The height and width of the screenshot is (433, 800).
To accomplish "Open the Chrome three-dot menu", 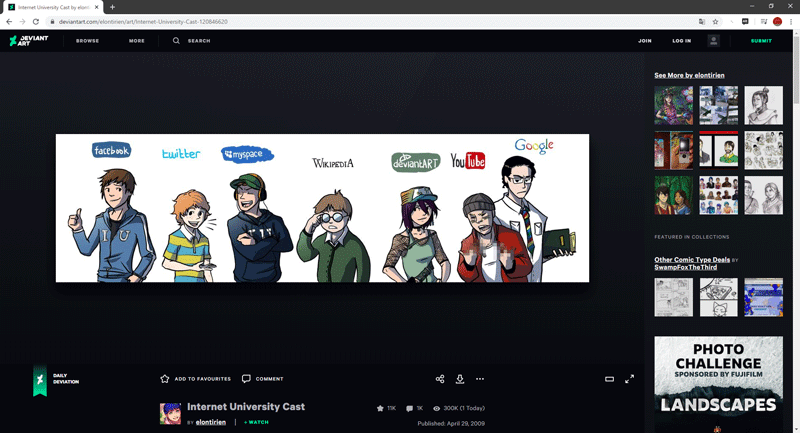I will [x=791, y=21].
